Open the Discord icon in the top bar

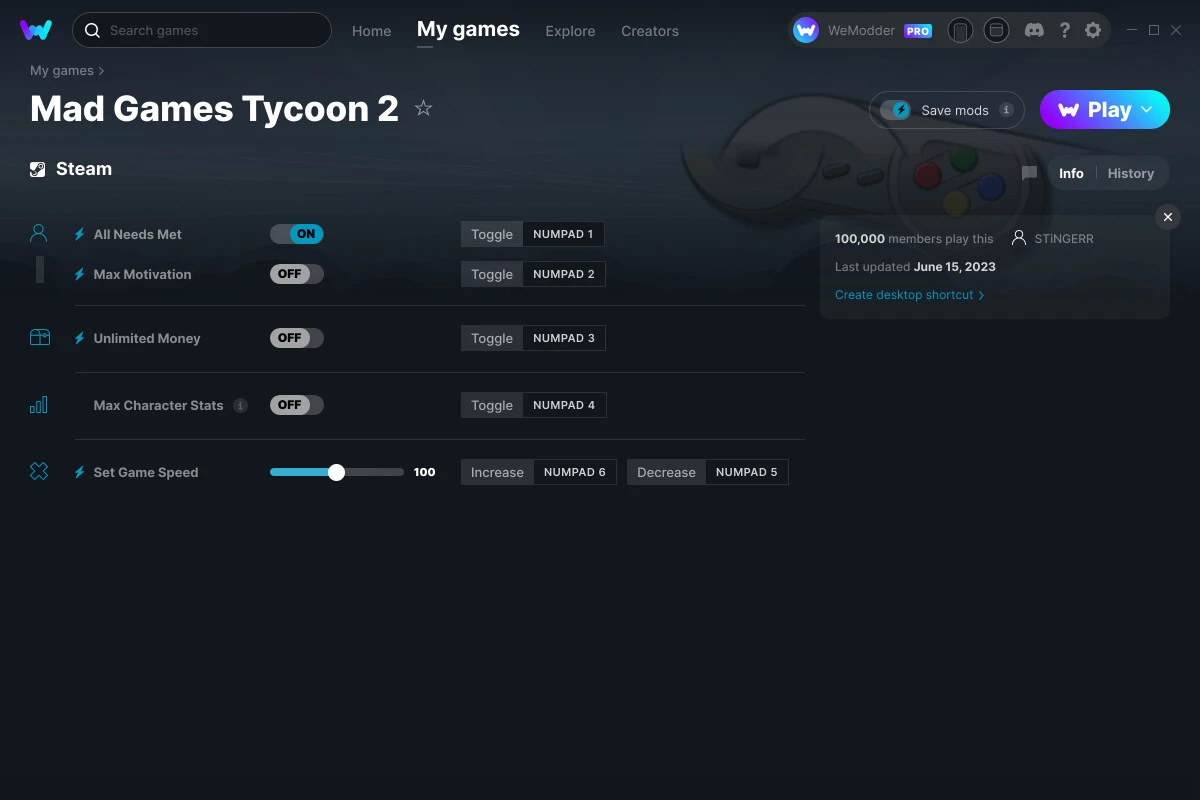pos(1034,30)
